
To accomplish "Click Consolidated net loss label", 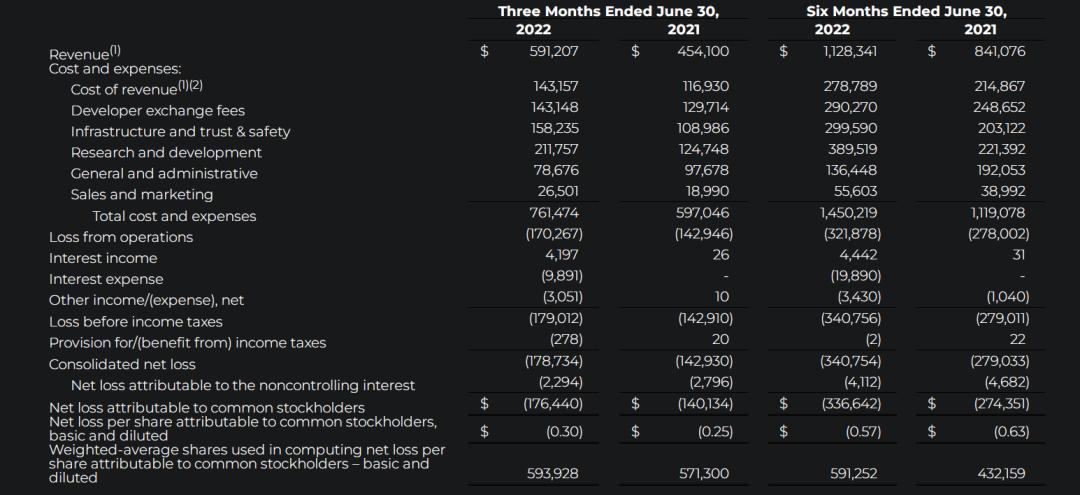I will point(122,364).
